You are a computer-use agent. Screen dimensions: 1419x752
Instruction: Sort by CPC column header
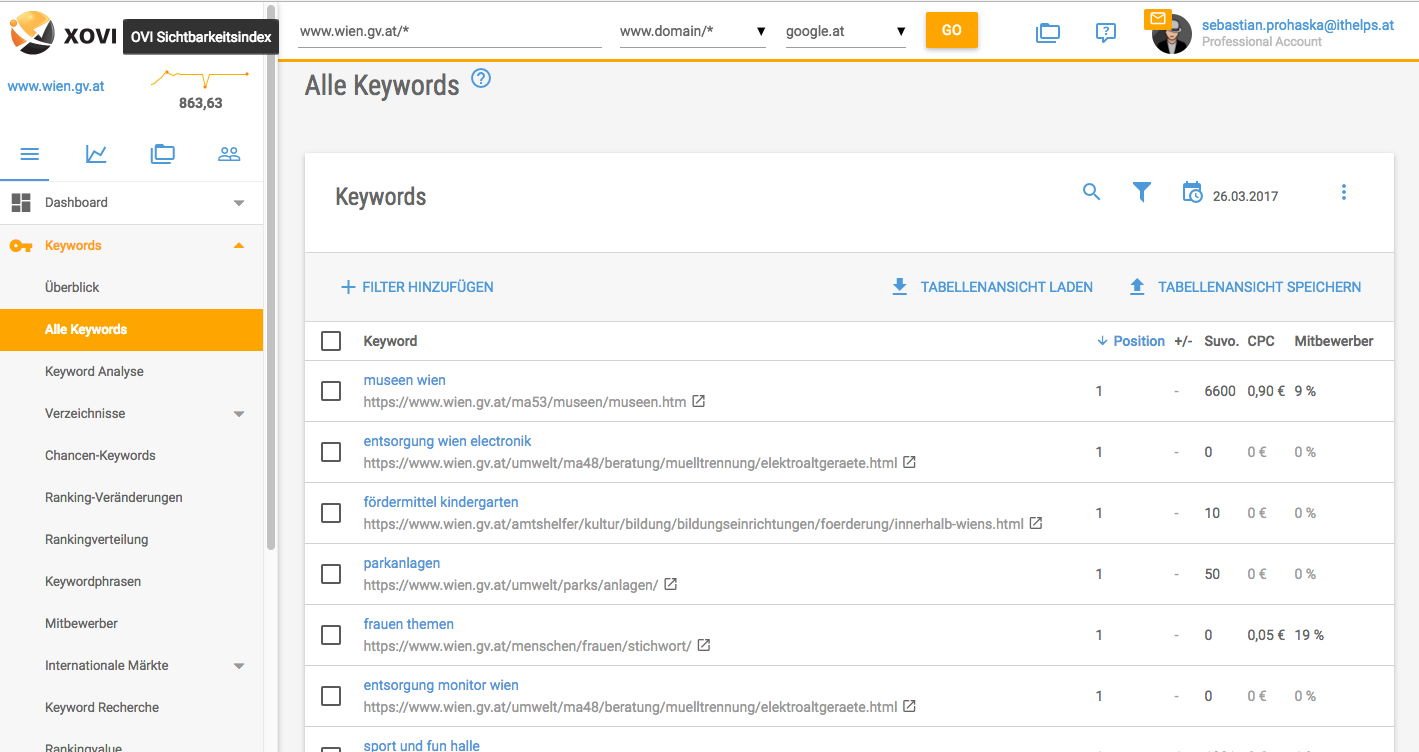(1261, 342)
